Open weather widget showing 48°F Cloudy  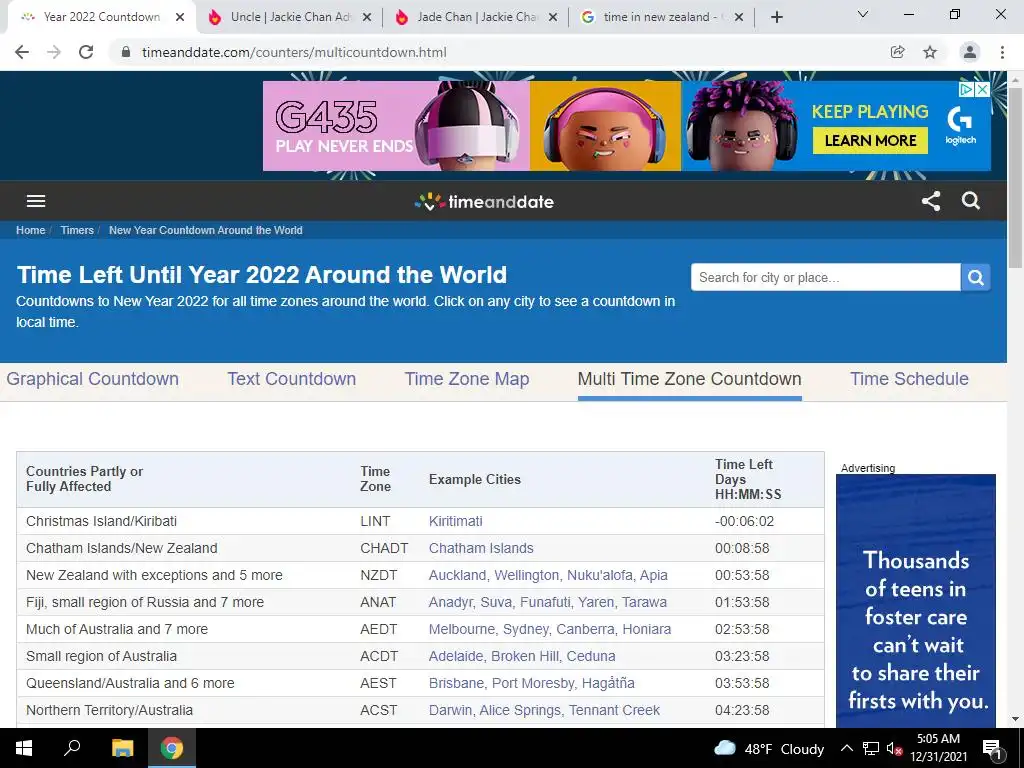769,748
